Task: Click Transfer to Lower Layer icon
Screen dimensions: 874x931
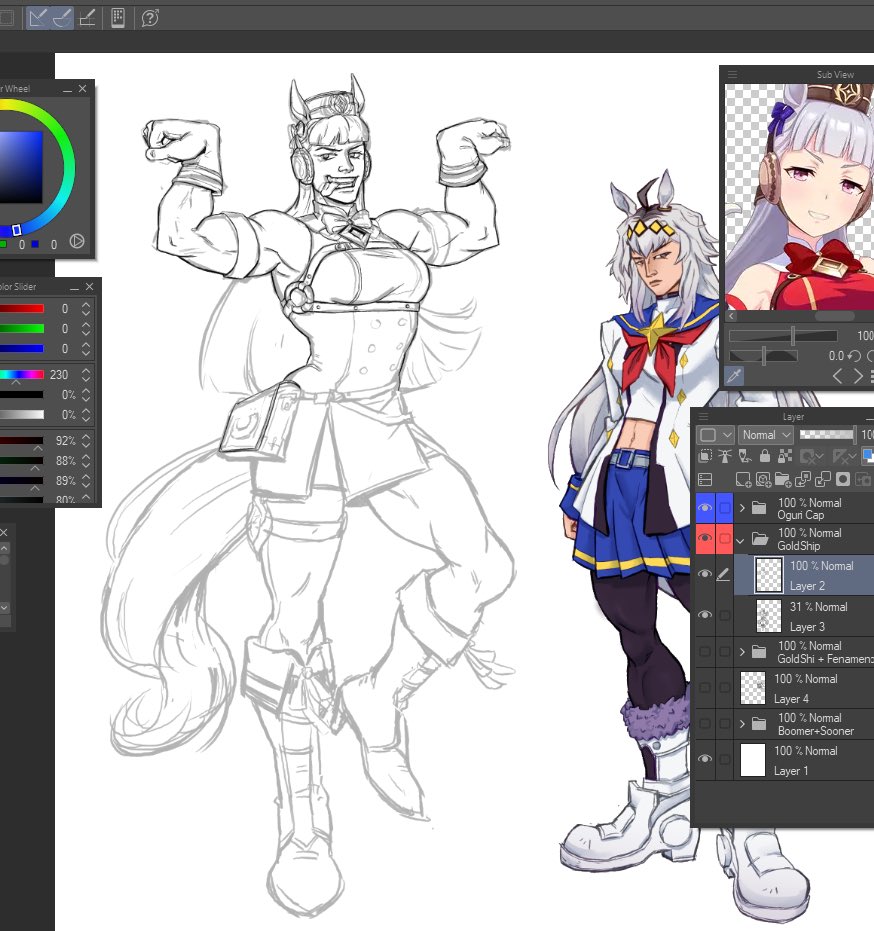Action: [803, 479]
